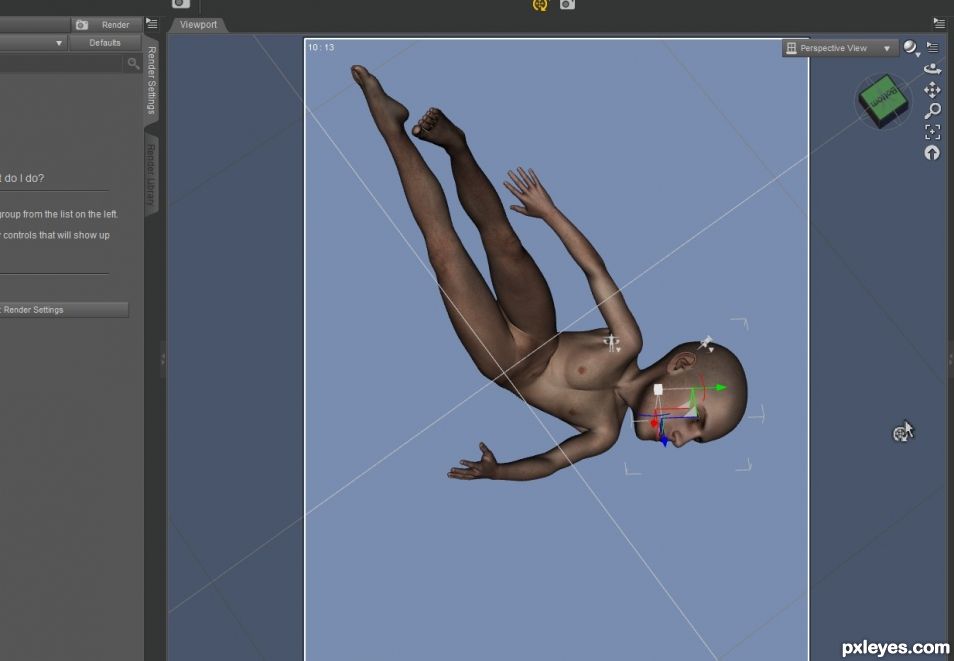Click the figure selection icon on the chest
The image size is (954, 661).
(612, 343)
